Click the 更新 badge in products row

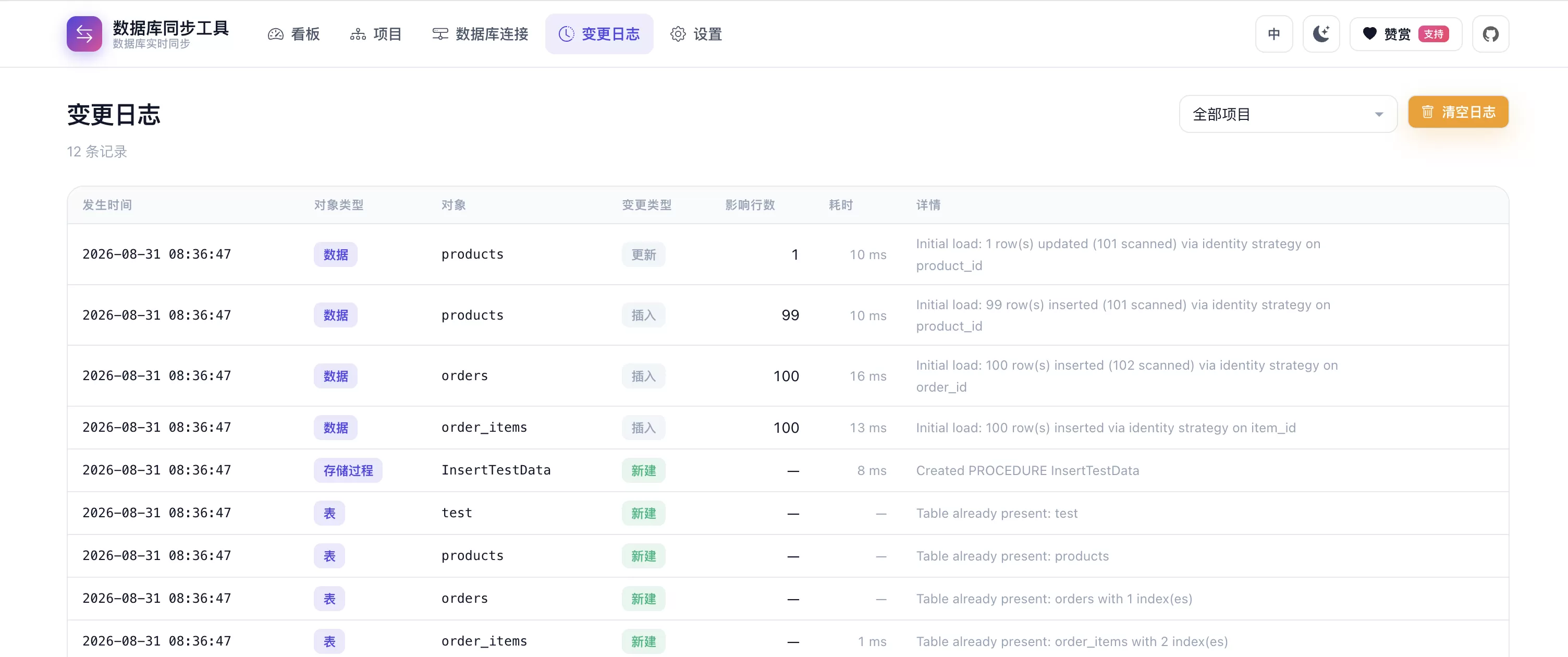coord(643,254)
